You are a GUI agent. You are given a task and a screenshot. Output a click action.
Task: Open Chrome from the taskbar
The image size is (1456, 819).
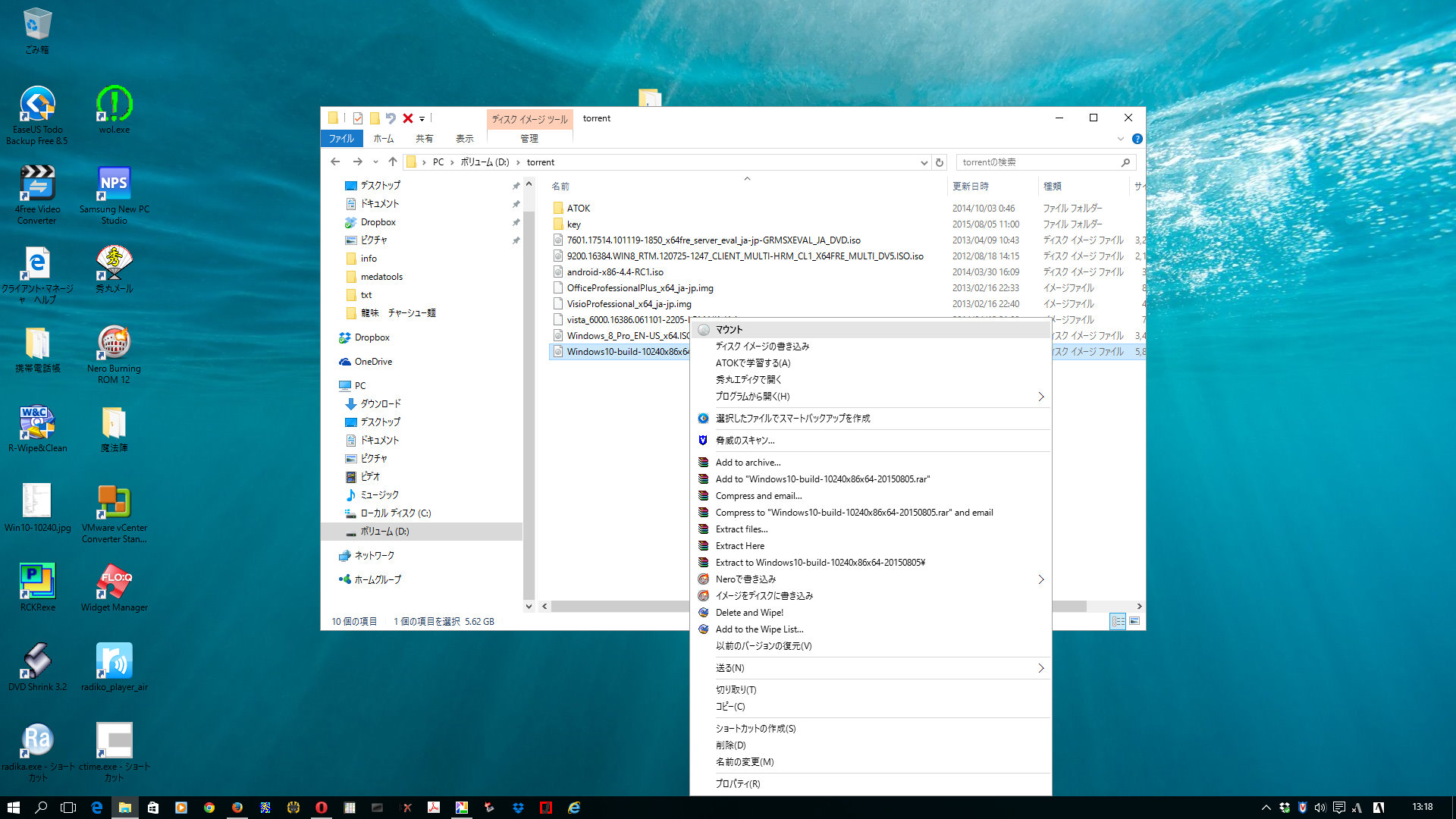coord(209,808)
